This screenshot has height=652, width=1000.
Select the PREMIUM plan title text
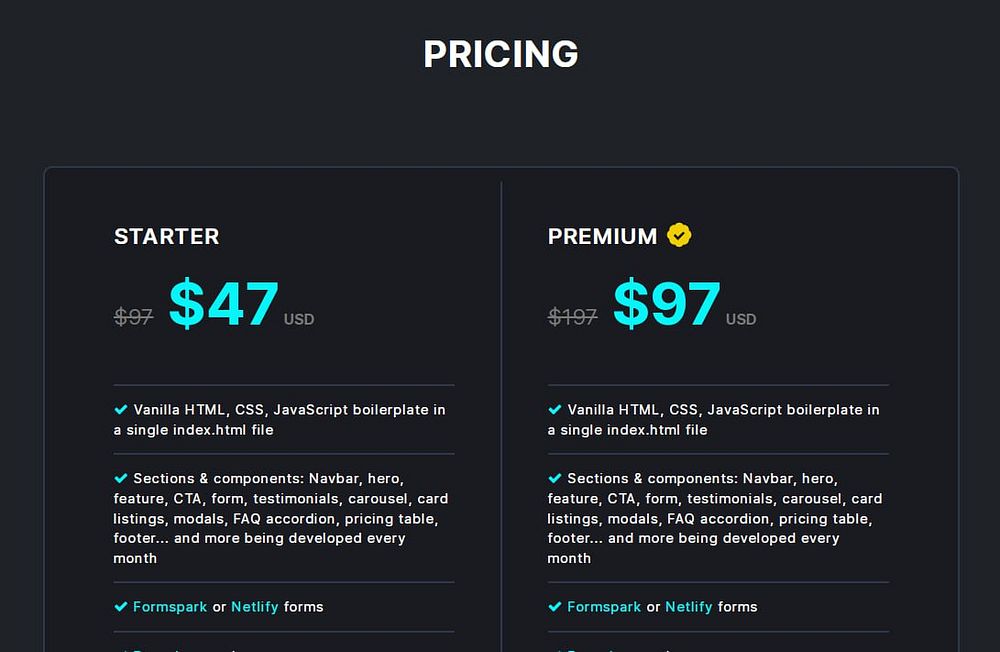[x=602, y=237]
